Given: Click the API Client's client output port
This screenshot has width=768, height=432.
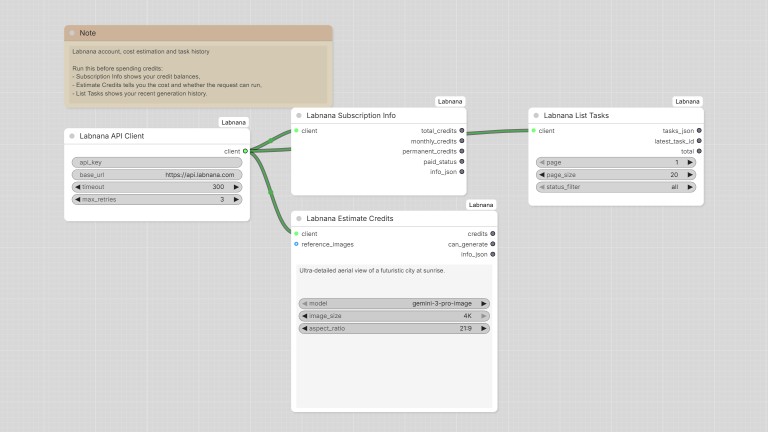Looking at the screenshot, I should (x=245, y=151).
